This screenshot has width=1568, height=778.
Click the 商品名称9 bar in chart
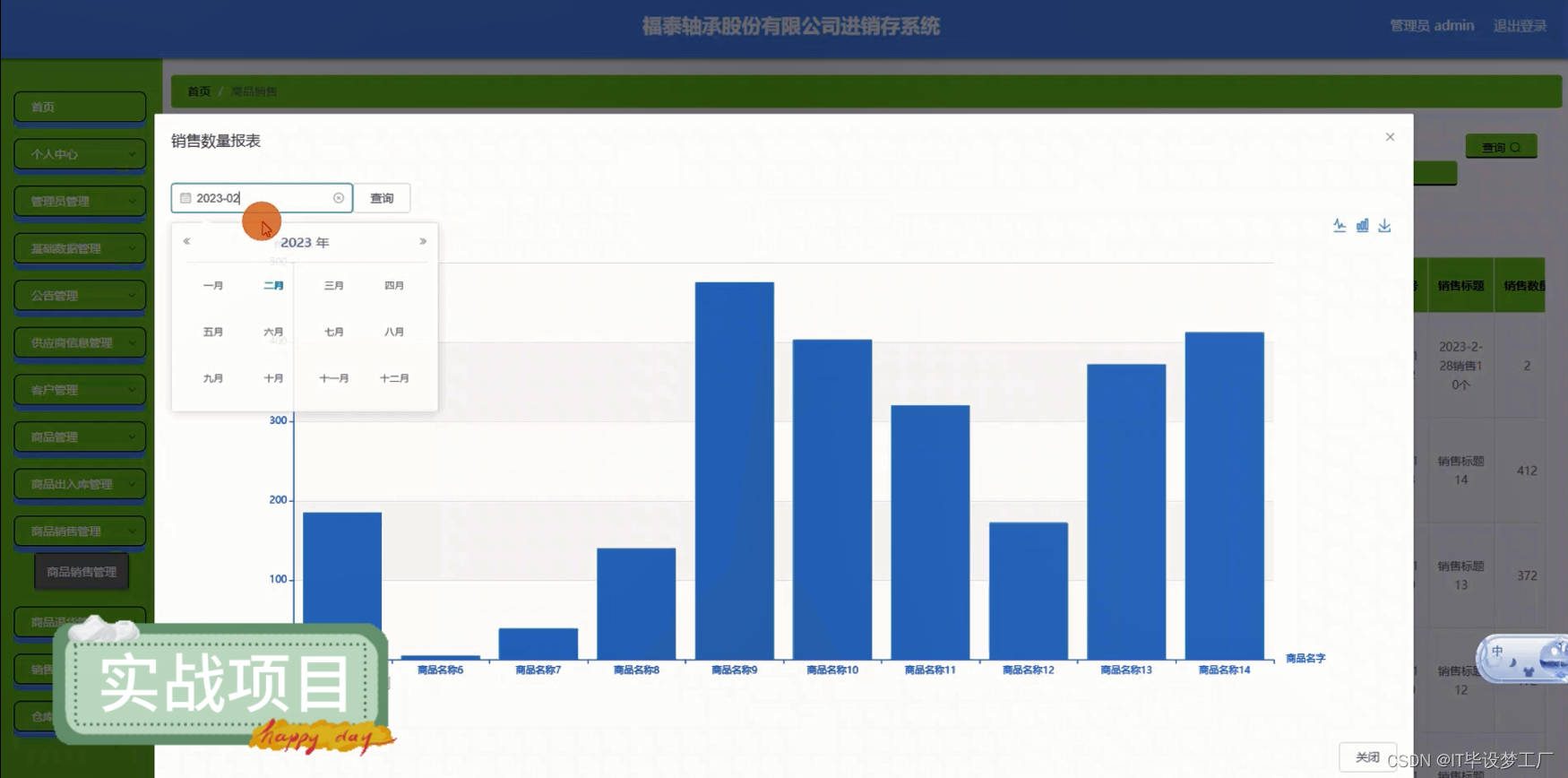pyautogui.click(x=735, y=471)
